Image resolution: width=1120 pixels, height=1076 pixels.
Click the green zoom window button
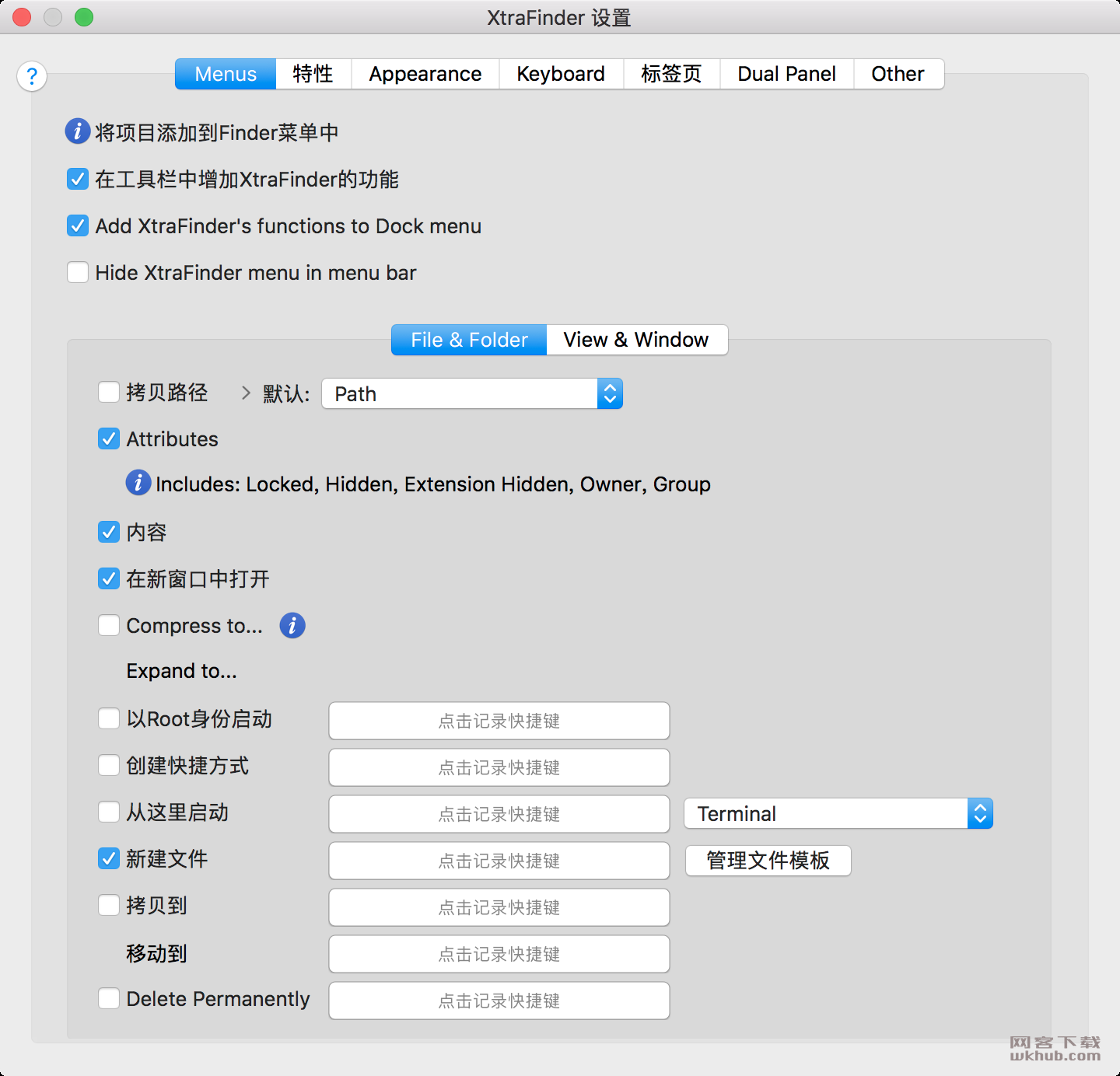(x=84, y=17)
